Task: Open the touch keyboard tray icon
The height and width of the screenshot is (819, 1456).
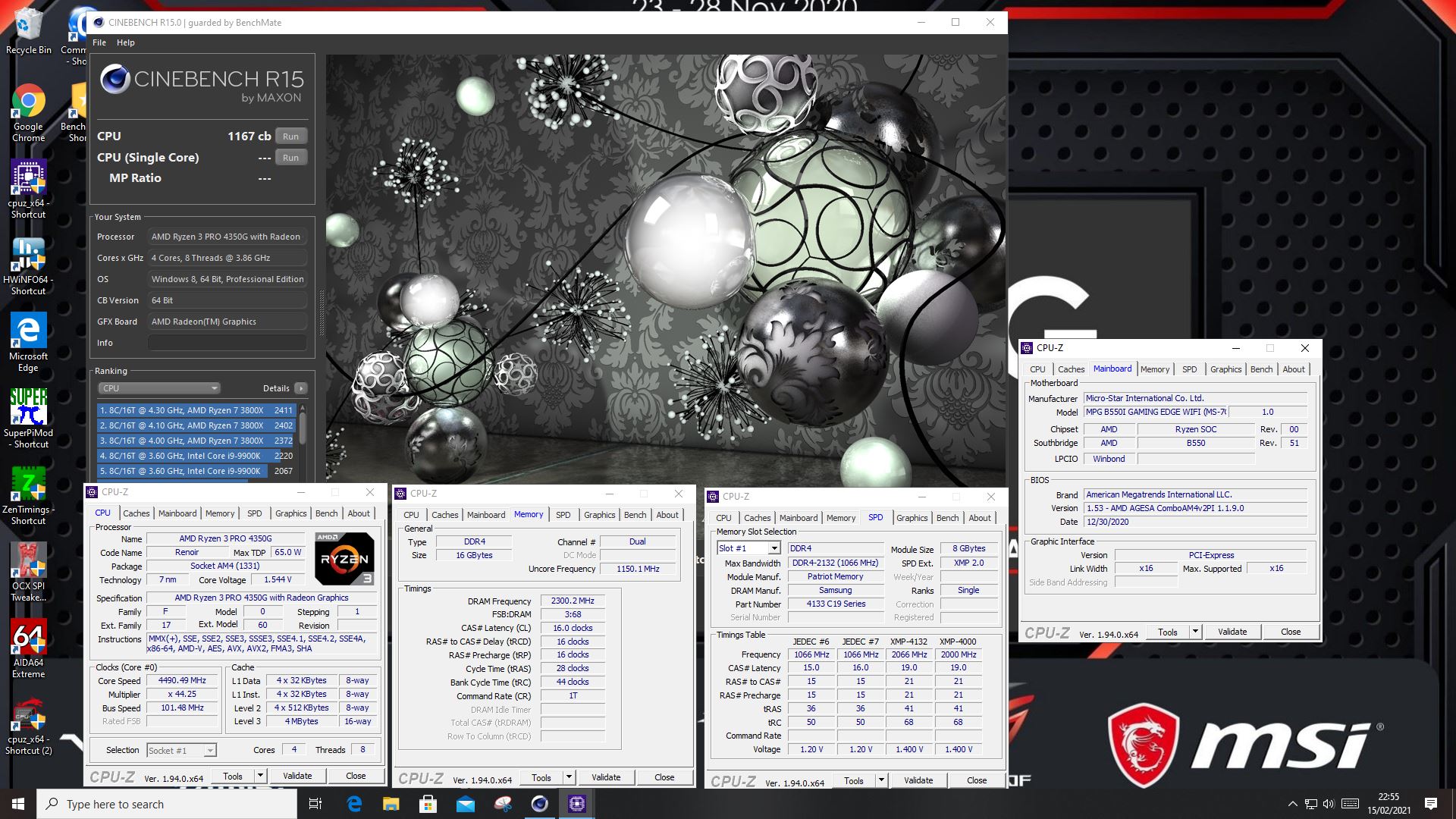Action: tap(1350, 804)
